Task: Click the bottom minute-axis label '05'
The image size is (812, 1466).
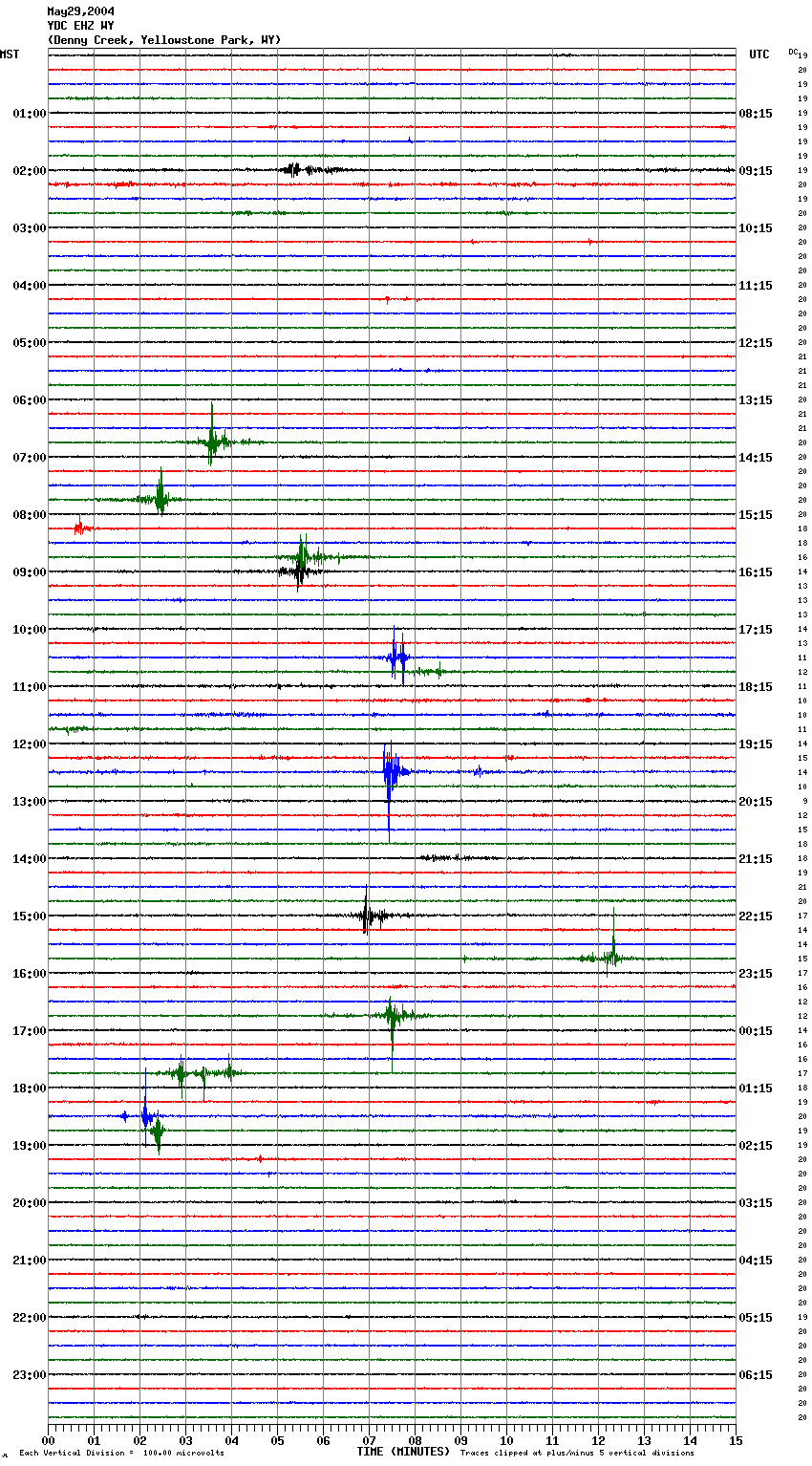Action: [277, 1440]
